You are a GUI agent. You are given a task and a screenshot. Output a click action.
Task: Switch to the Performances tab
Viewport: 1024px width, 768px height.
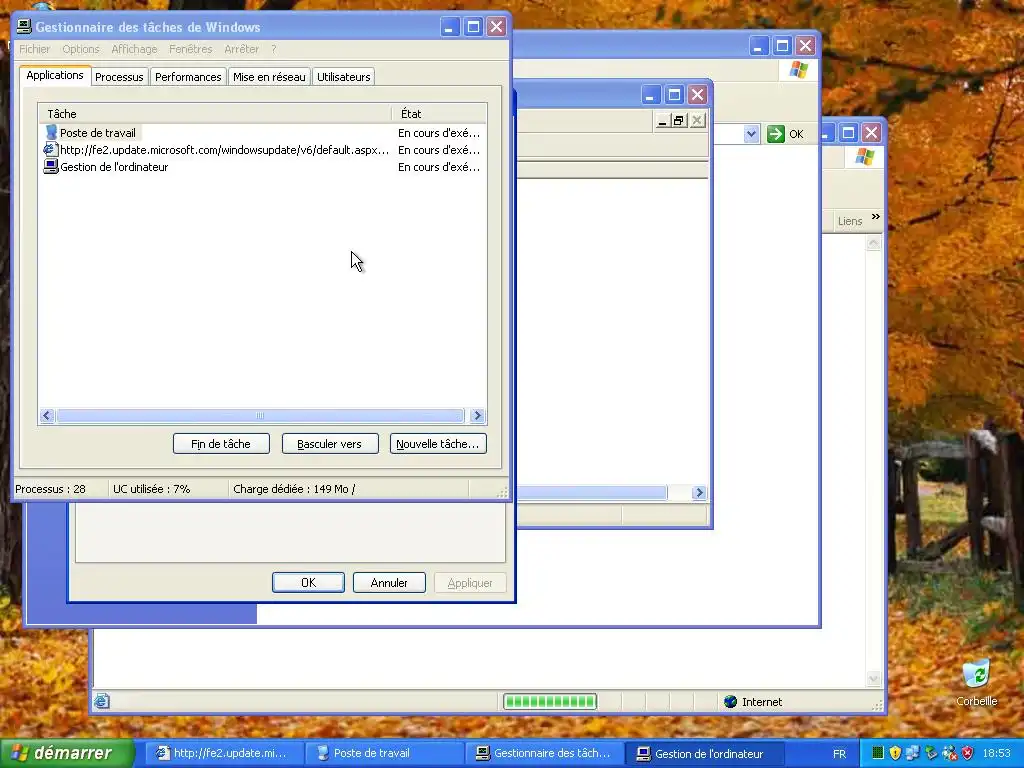[x=188, y=76]
